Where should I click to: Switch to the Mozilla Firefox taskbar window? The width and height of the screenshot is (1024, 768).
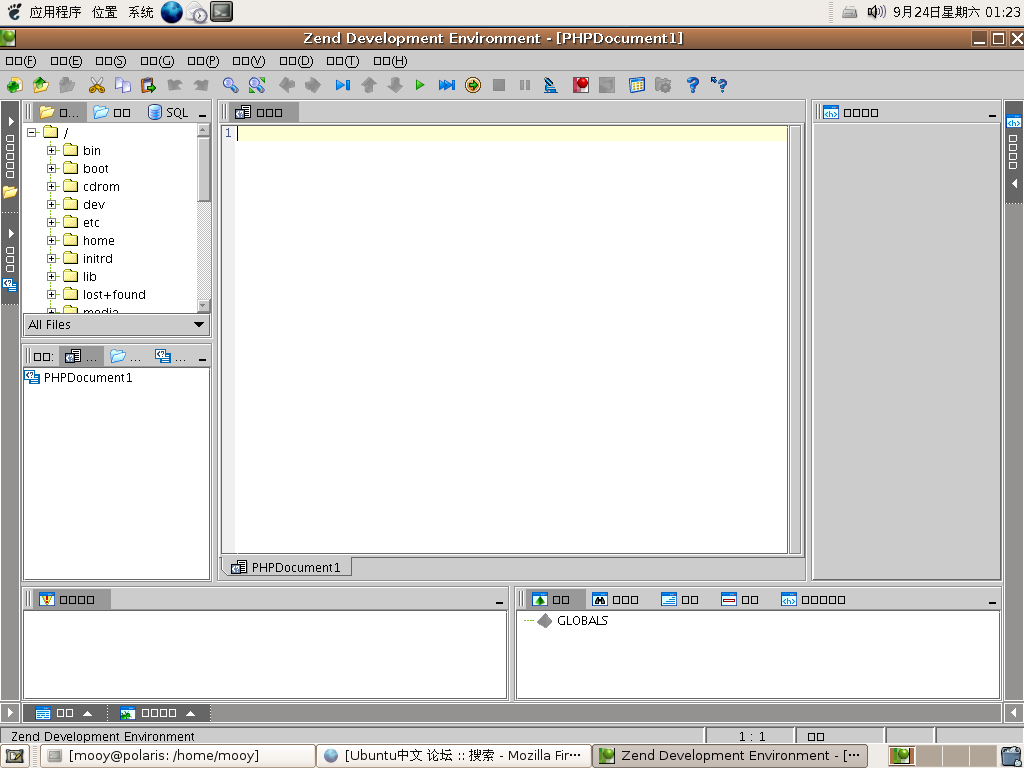[454, 756]
